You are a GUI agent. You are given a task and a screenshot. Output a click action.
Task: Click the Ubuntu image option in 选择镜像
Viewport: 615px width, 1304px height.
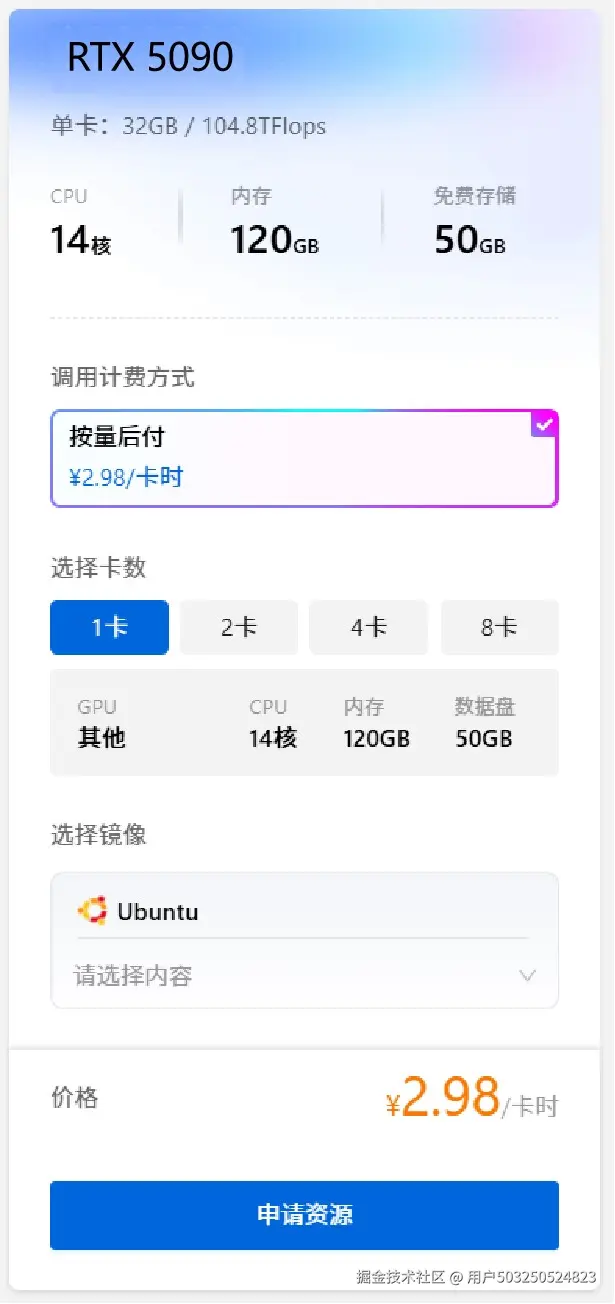pyautogui.click(x=160, y=910)
